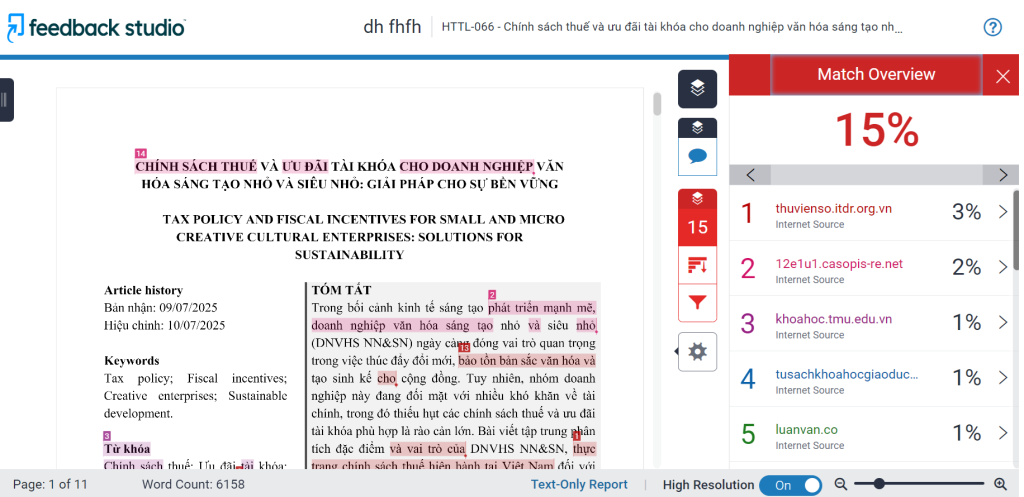This screenshot has height=497, width=1024.
Task: Click the paper title HTTL-066
Action: (672, 27)
